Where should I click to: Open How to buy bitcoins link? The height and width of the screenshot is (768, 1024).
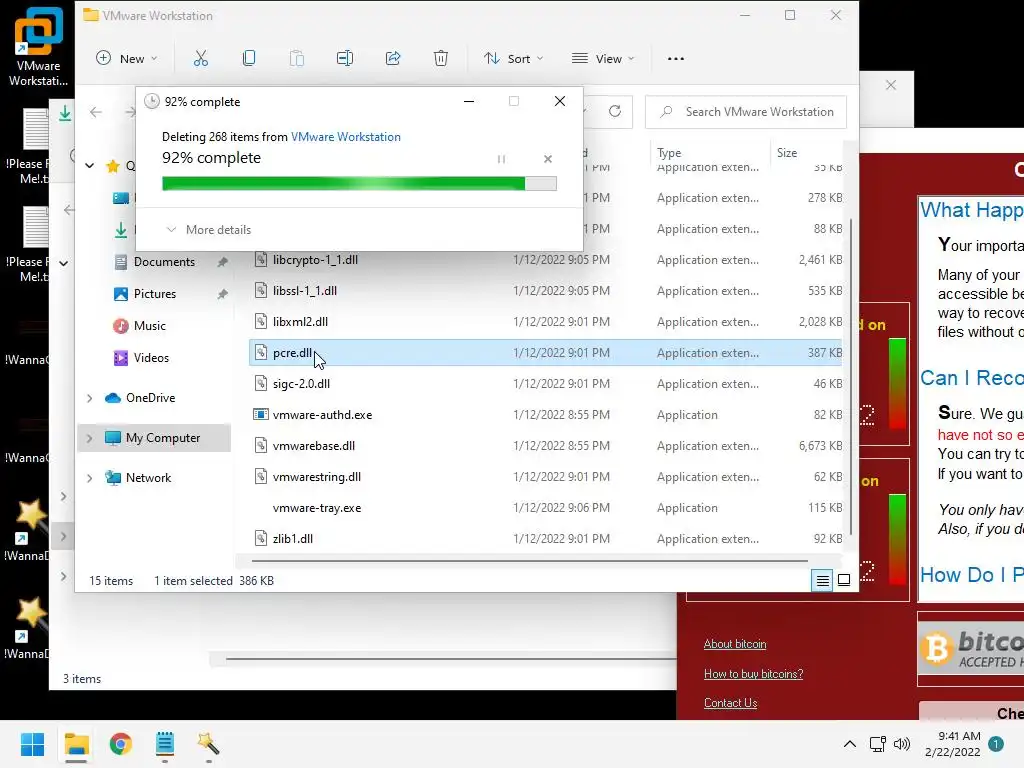[753, 674]
